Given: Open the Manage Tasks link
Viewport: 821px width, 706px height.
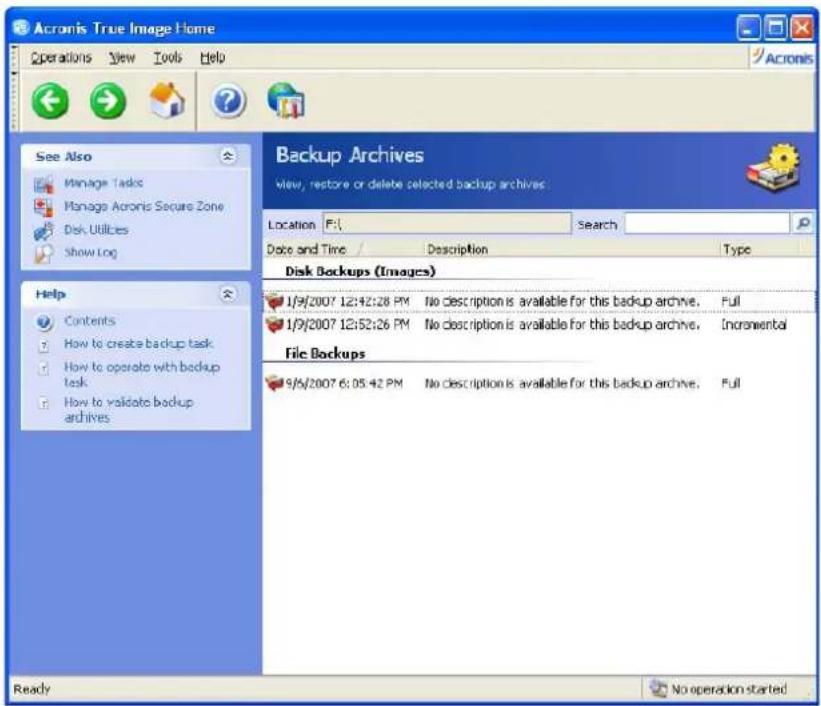Looking at the screenshot, I should pyautogui.click(x=103, y=183).
